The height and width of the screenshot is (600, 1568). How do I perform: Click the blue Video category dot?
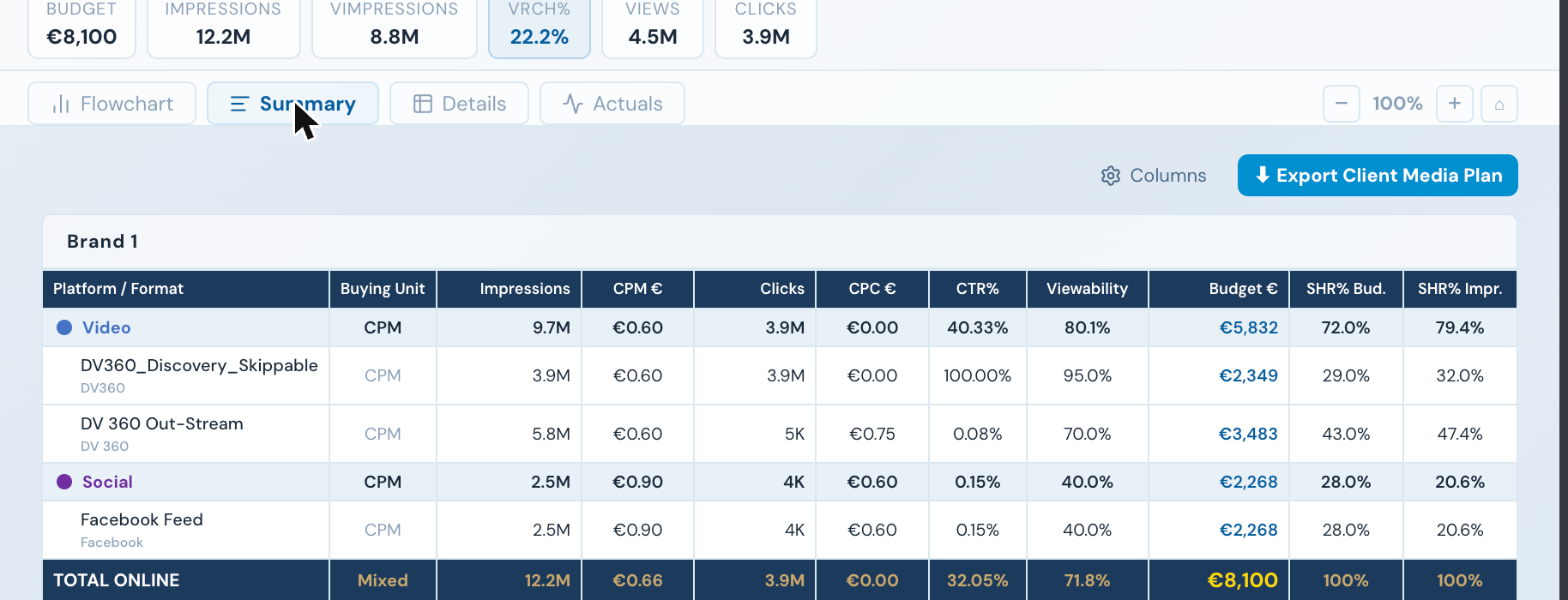tap(65, 328)
